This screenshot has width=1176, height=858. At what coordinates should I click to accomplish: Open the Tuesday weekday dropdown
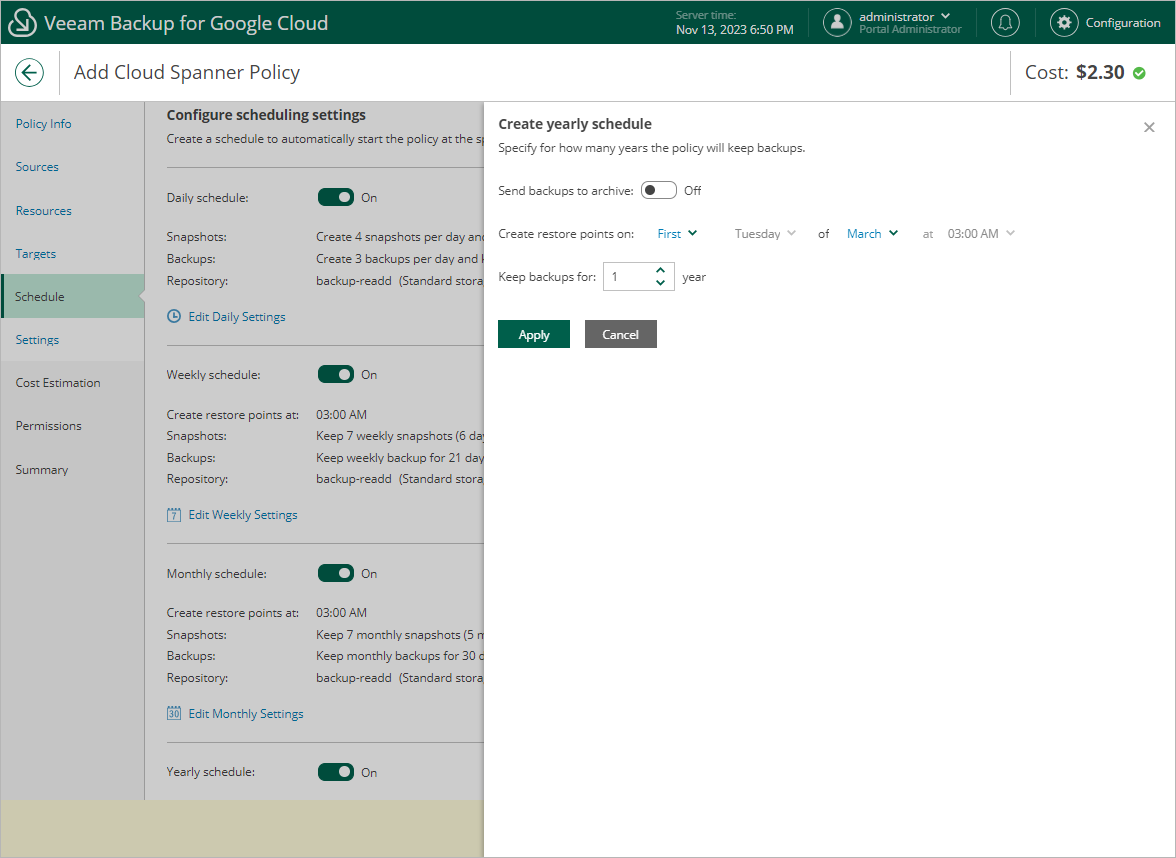coord(765,233)
